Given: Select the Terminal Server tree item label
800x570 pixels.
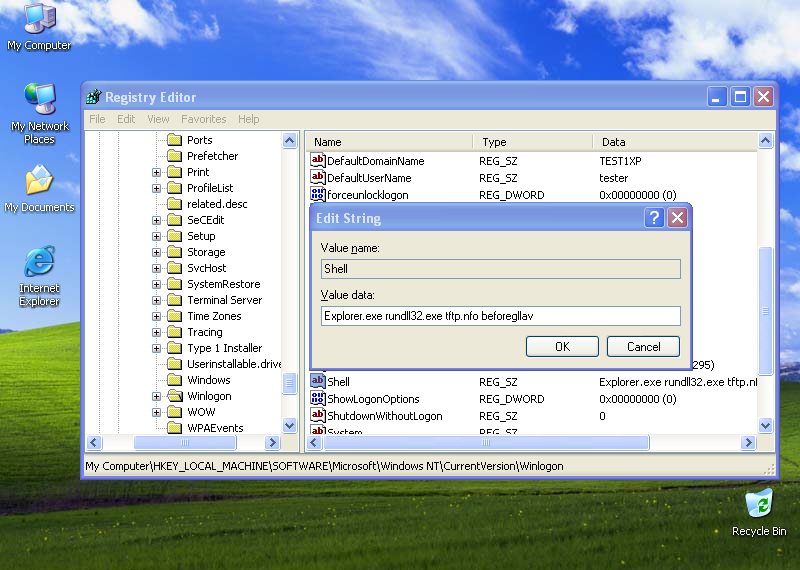Looking at the screenshot, I should [224, 300].
